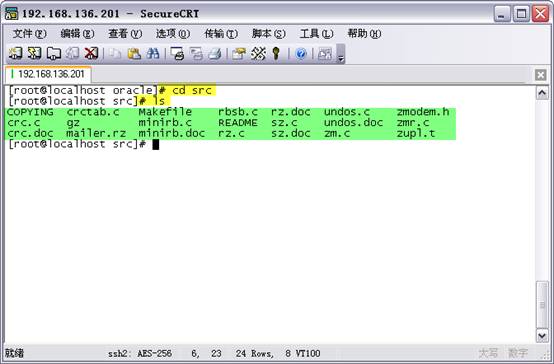Click the blue Help question icon
This screenshot has width=554, height=364.
click(x=301, y=53)
